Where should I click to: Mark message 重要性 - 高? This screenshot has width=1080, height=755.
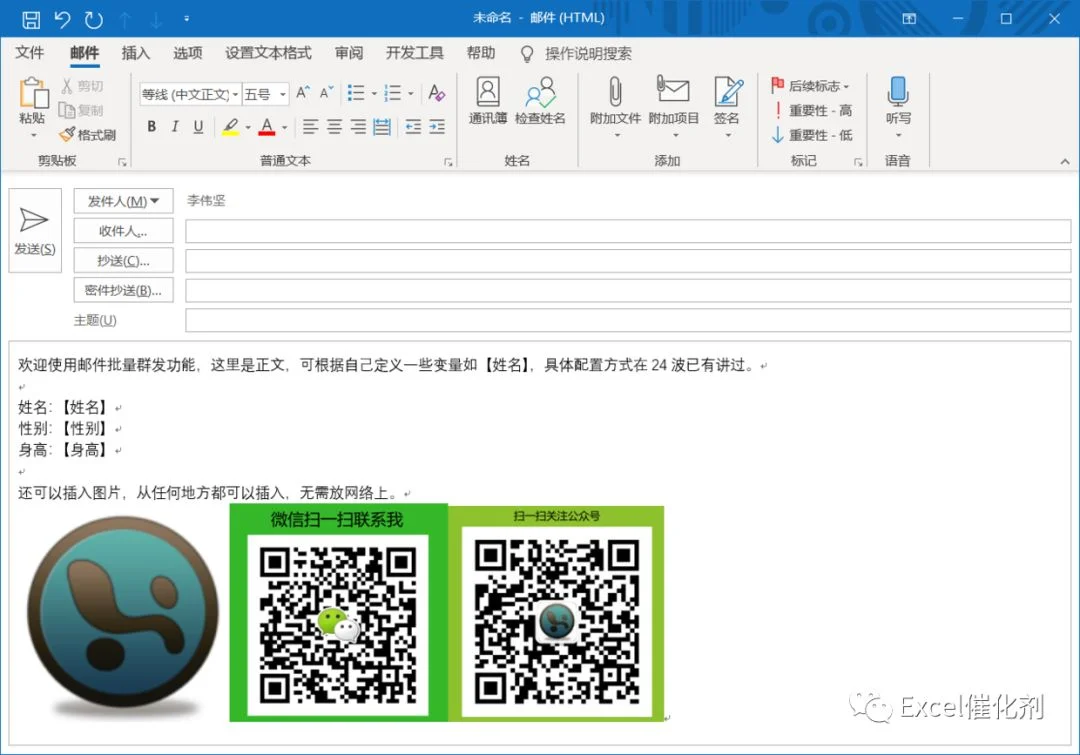[811, 110]
